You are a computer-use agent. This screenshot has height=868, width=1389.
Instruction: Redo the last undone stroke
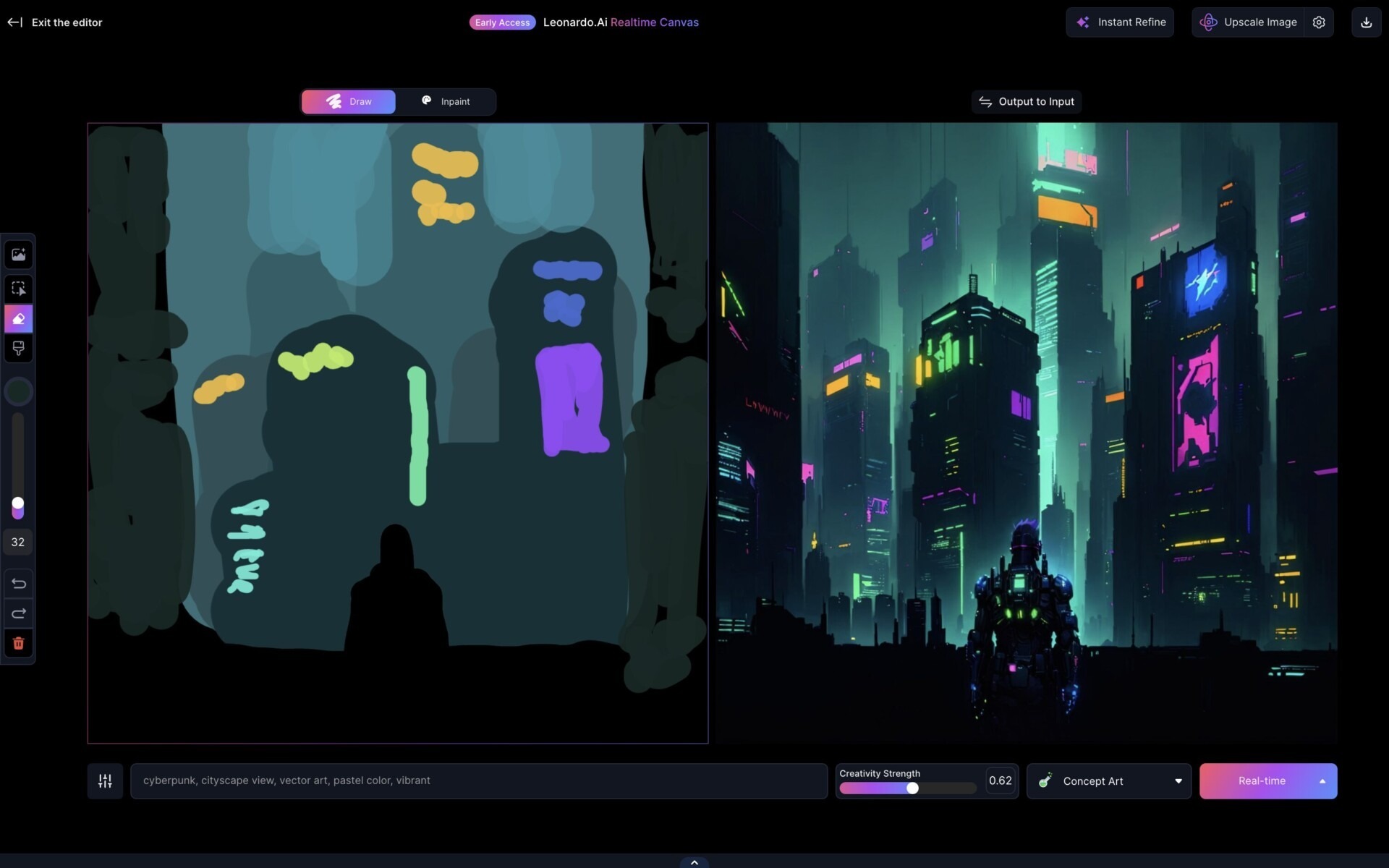coord(18,613)
